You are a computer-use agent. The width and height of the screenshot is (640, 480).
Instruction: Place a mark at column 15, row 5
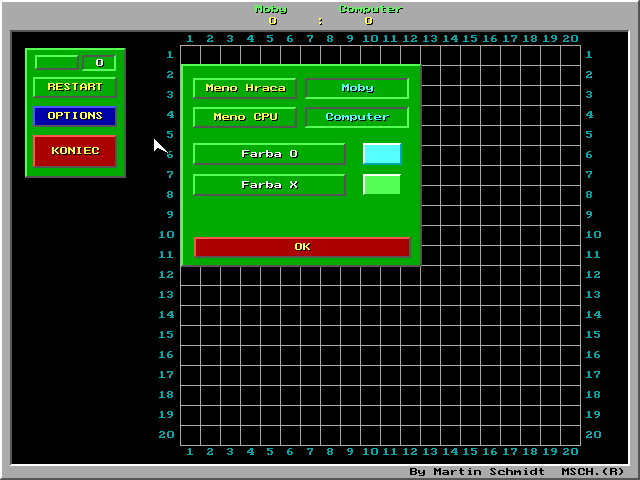tap(470, 135)
